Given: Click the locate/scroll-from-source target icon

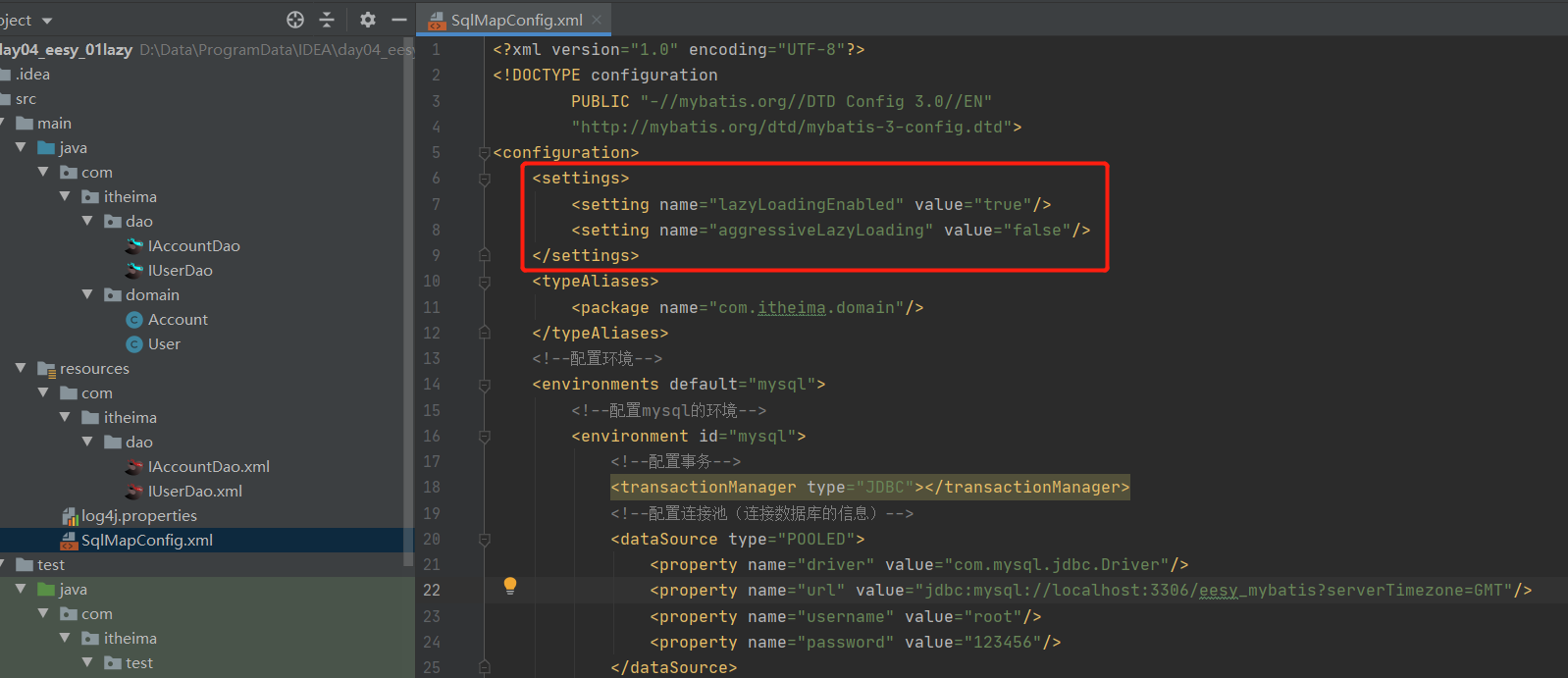Looking at the screenshot, I should click(295, 20).
